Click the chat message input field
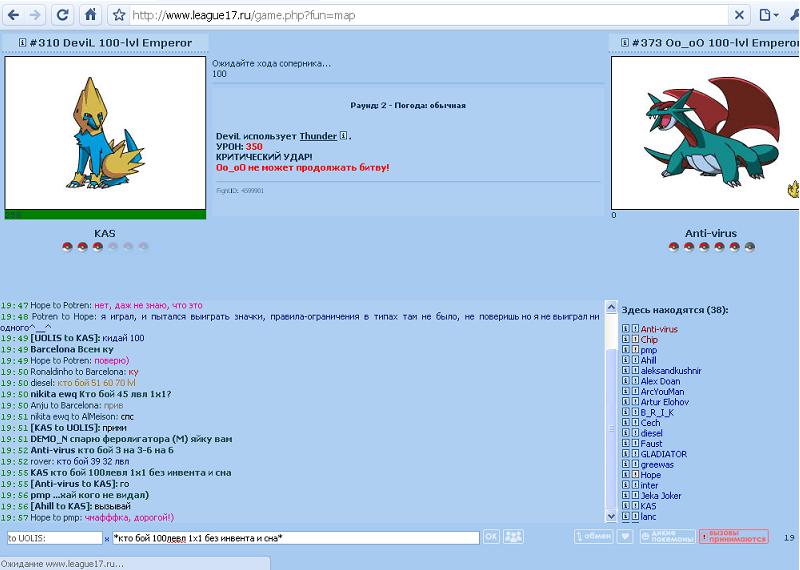The width and height of the screenshot is (800, 570). pos(296,538)
